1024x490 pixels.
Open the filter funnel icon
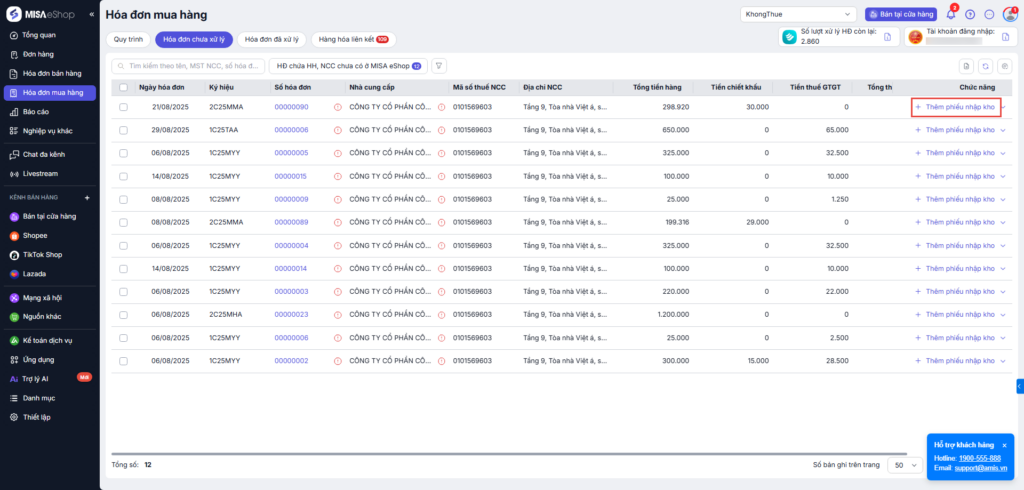point(438,65)
